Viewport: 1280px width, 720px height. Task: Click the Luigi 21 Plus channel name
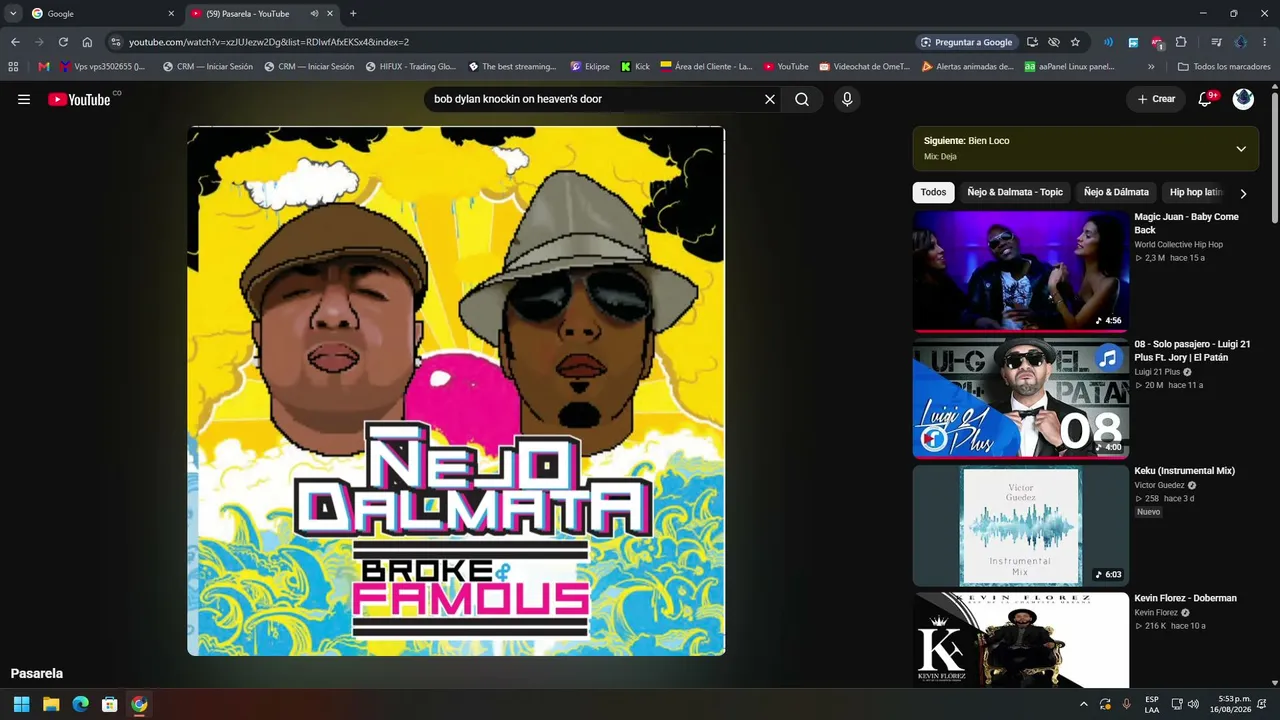[1157, 372]
